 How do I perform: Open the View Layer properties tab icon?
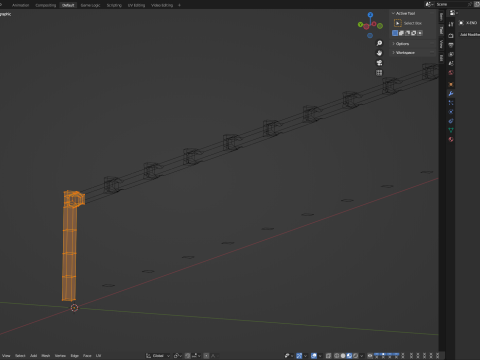pyautogui.click(x=451, y=54)
